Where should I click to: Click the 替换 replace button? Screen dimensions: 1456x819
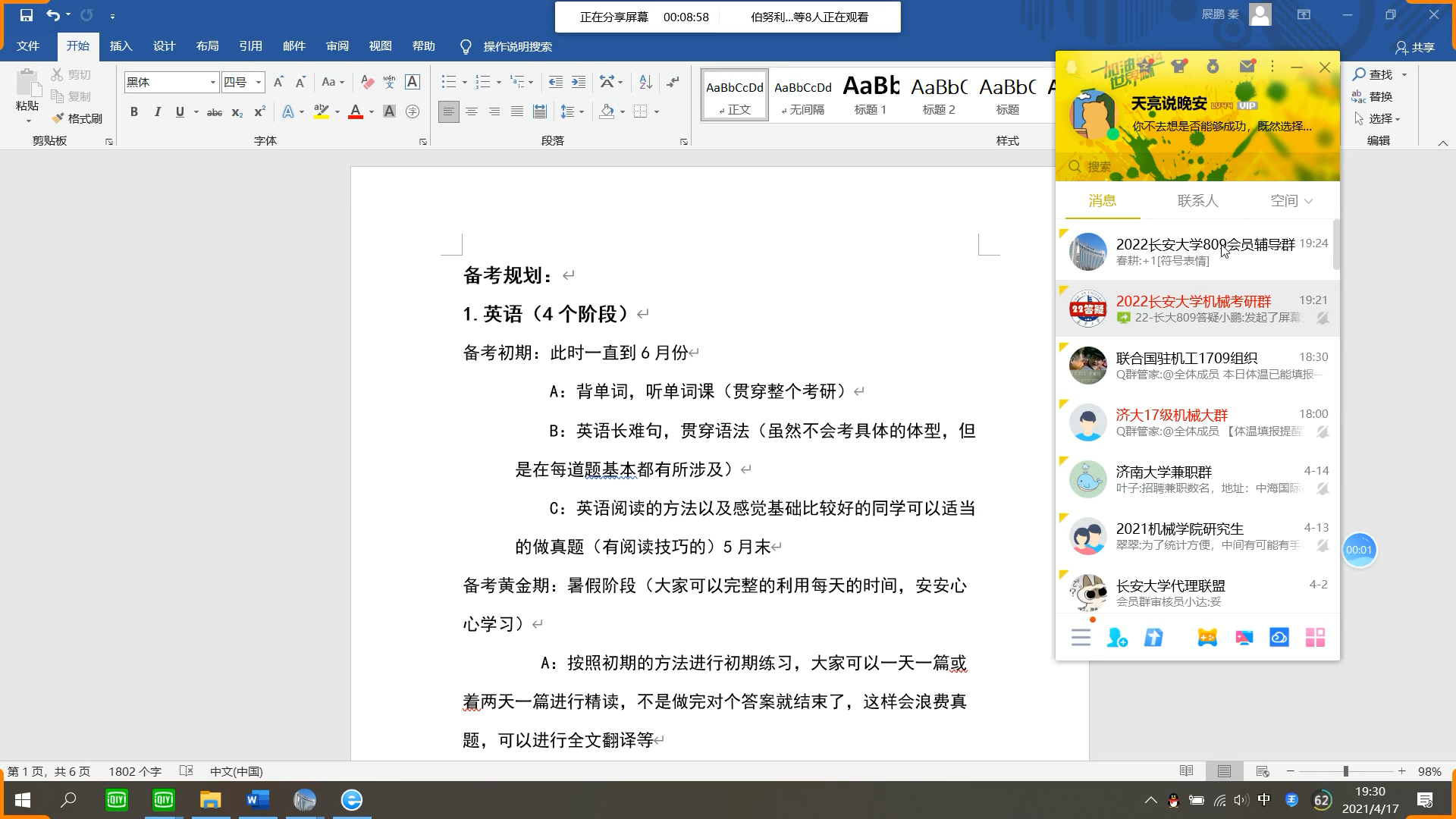click(x=1374, y=96)
